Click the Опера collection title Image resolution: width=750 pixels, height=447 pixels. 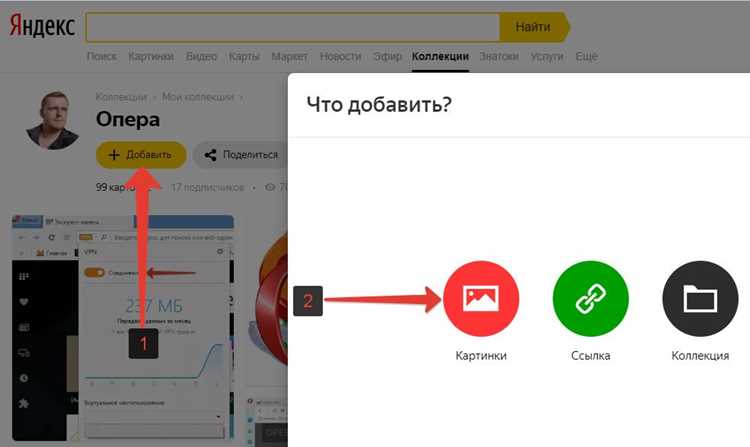click(128, 120)
